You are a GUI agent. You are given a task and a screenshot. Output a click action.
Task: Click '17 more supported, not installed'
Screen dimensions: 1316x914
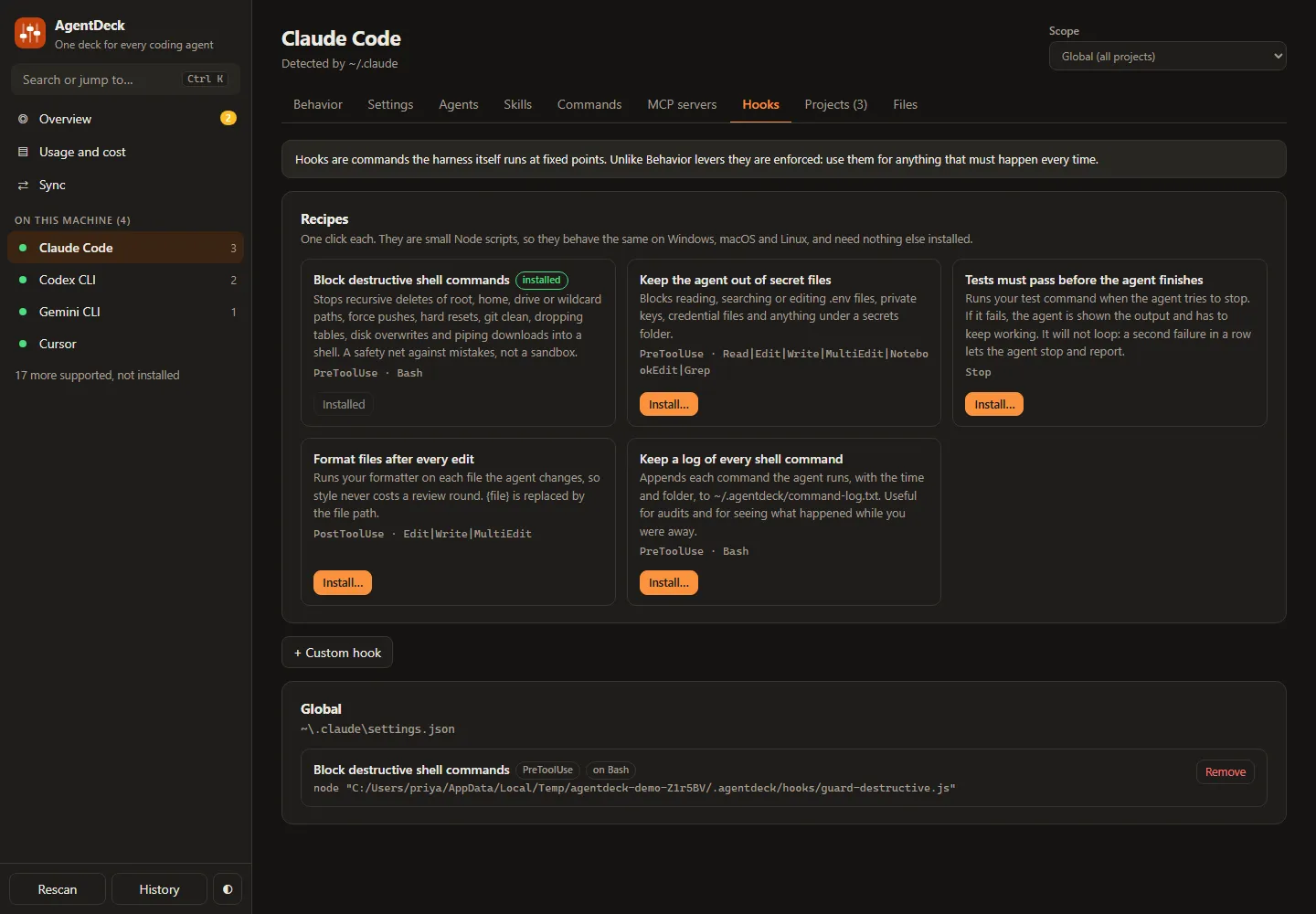coord(97,375)
